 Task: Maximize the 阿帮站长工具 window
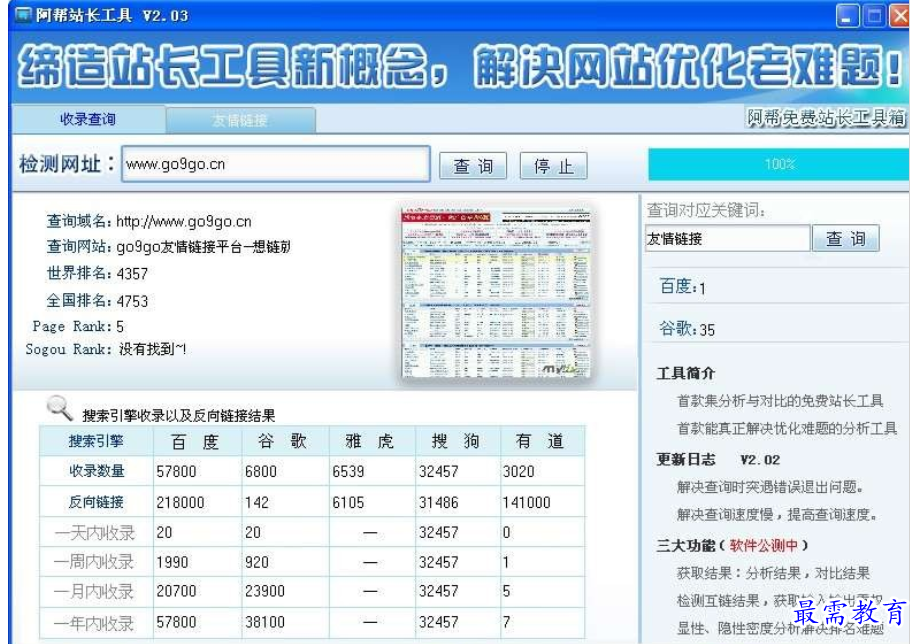[874, 16]
